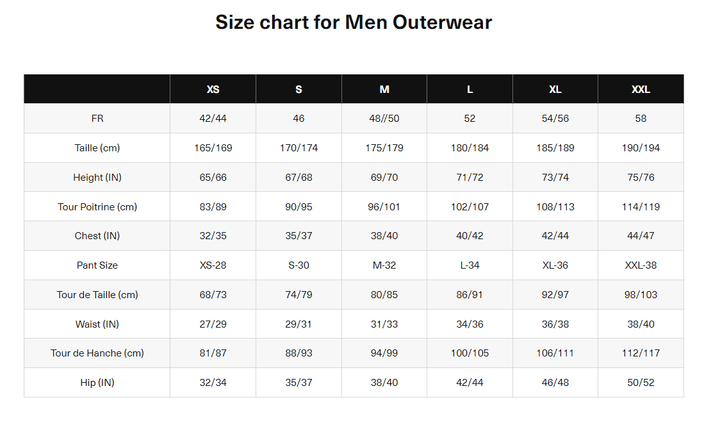Select the XXL-38 pant size cell

(x=641, y=265)
